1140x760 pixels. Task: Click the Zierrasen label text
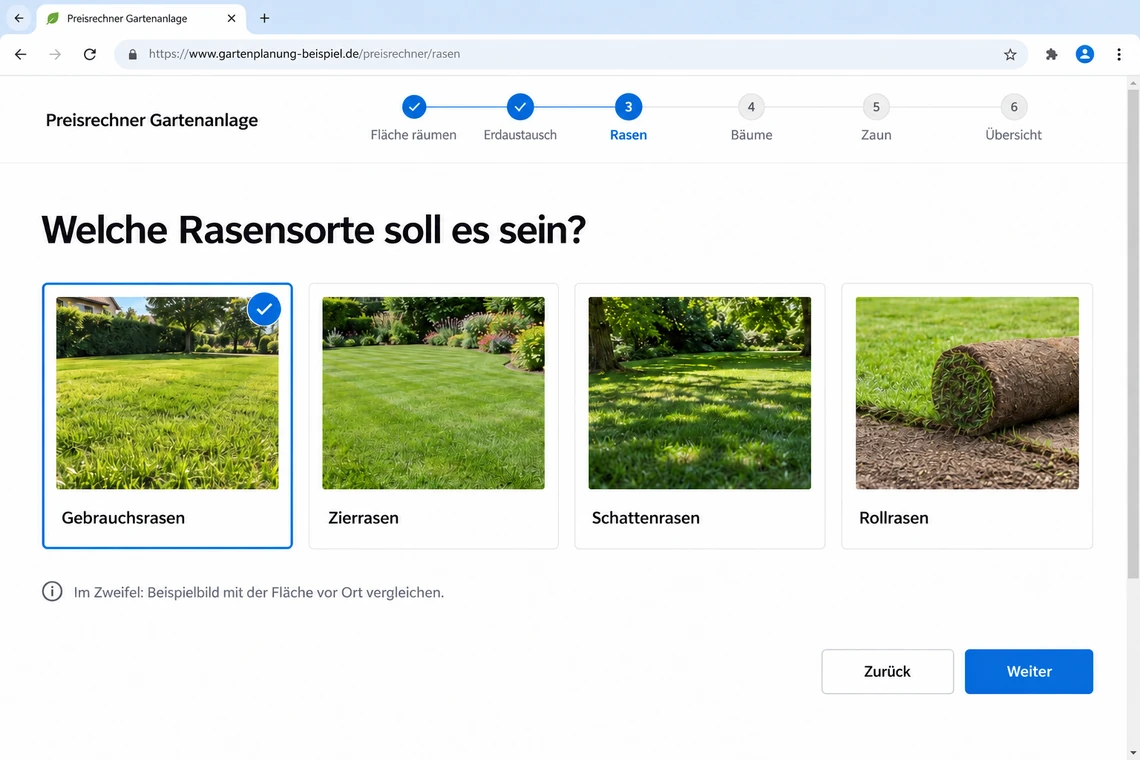click(x=364, y=518)
